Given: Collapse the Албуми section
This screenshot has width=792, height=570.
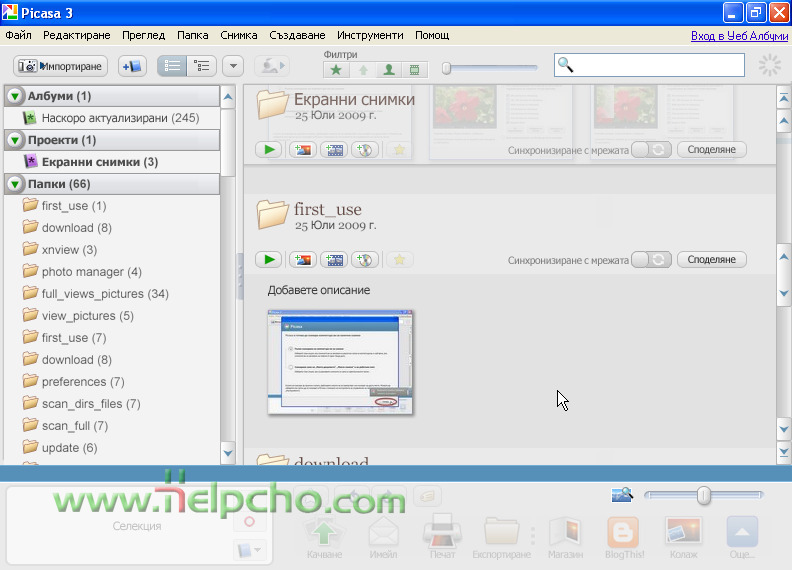Looking at the screenshot, I should (15, 96).
